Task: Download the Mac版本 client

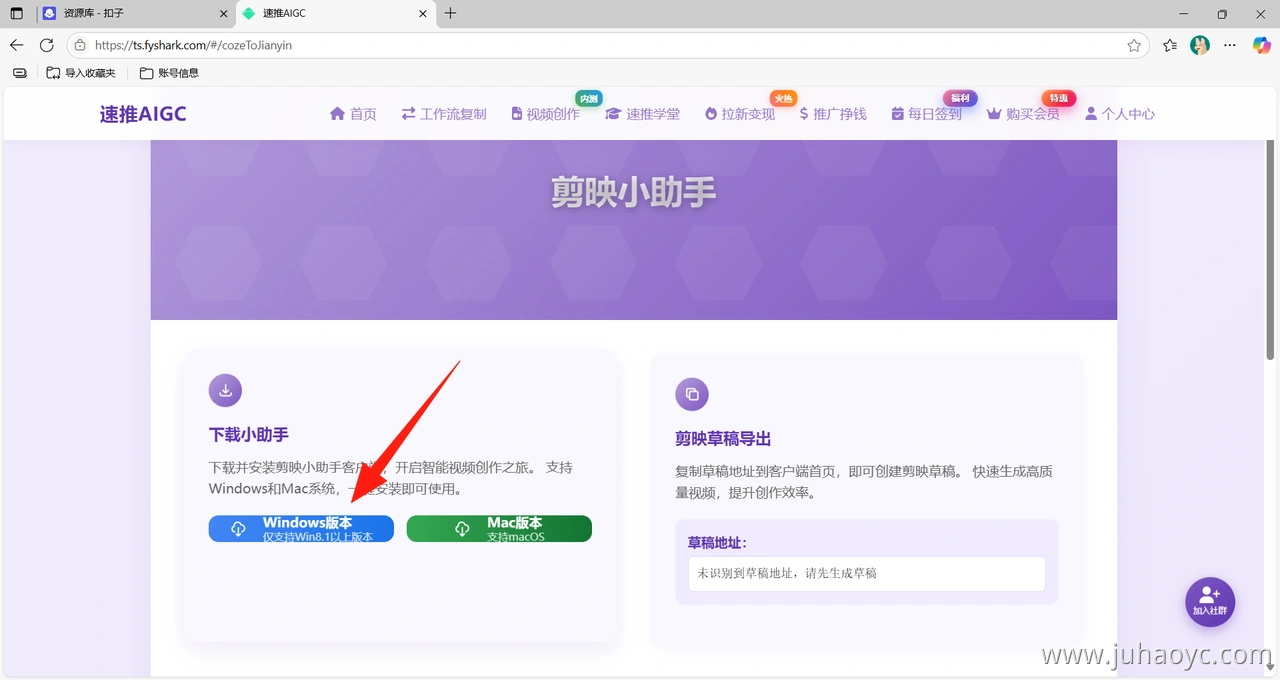Action: point(499,529)
